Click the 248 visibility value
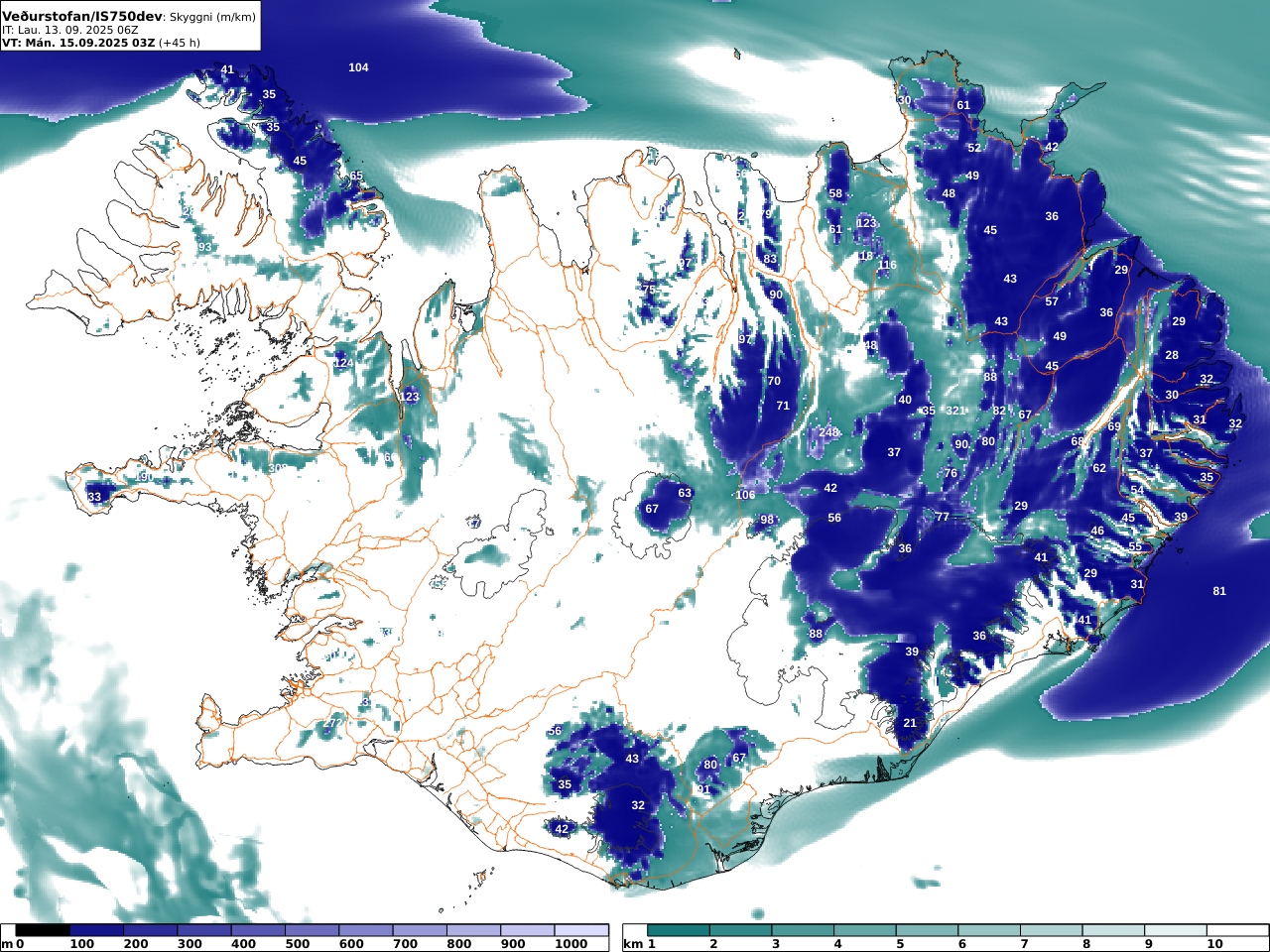Image resolution: width=1270 pixels, height=952 pixels. 828,432
